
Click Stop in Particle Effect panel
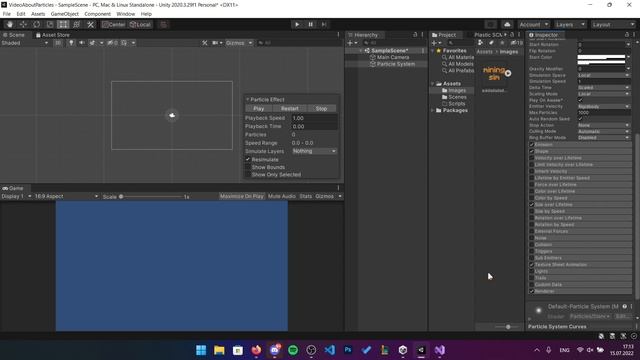click(321, 109)
